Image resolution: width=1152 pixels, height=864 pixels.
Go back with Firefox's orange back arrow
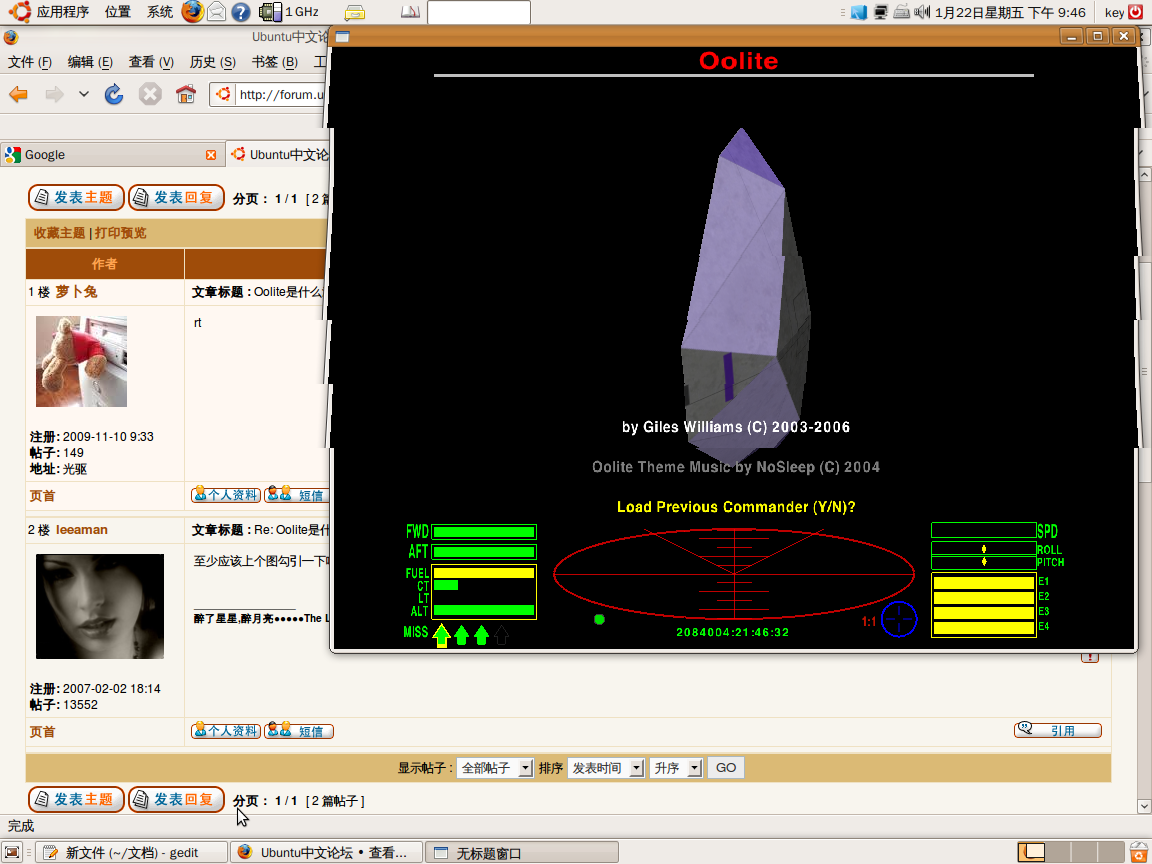click(18, 94)
